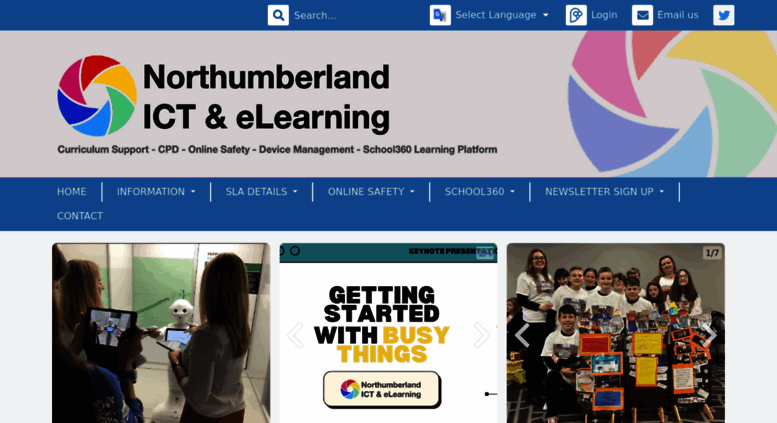Click the Login icon
This screenshot has height=423, width=777.
(576, 15)
